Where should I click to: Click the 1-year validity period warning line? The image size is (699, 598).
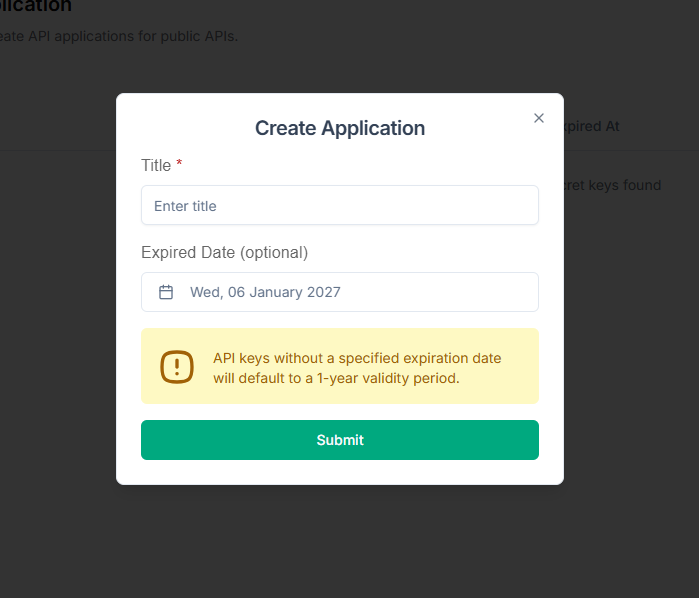tap(336, 378)
